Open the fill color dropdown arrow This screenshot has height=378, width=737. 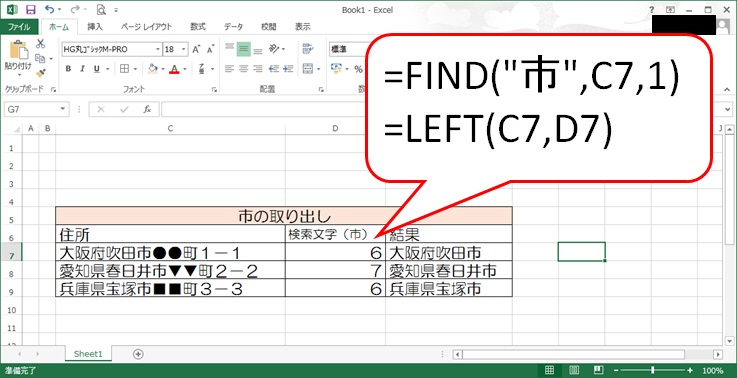[x=163, y=69]
